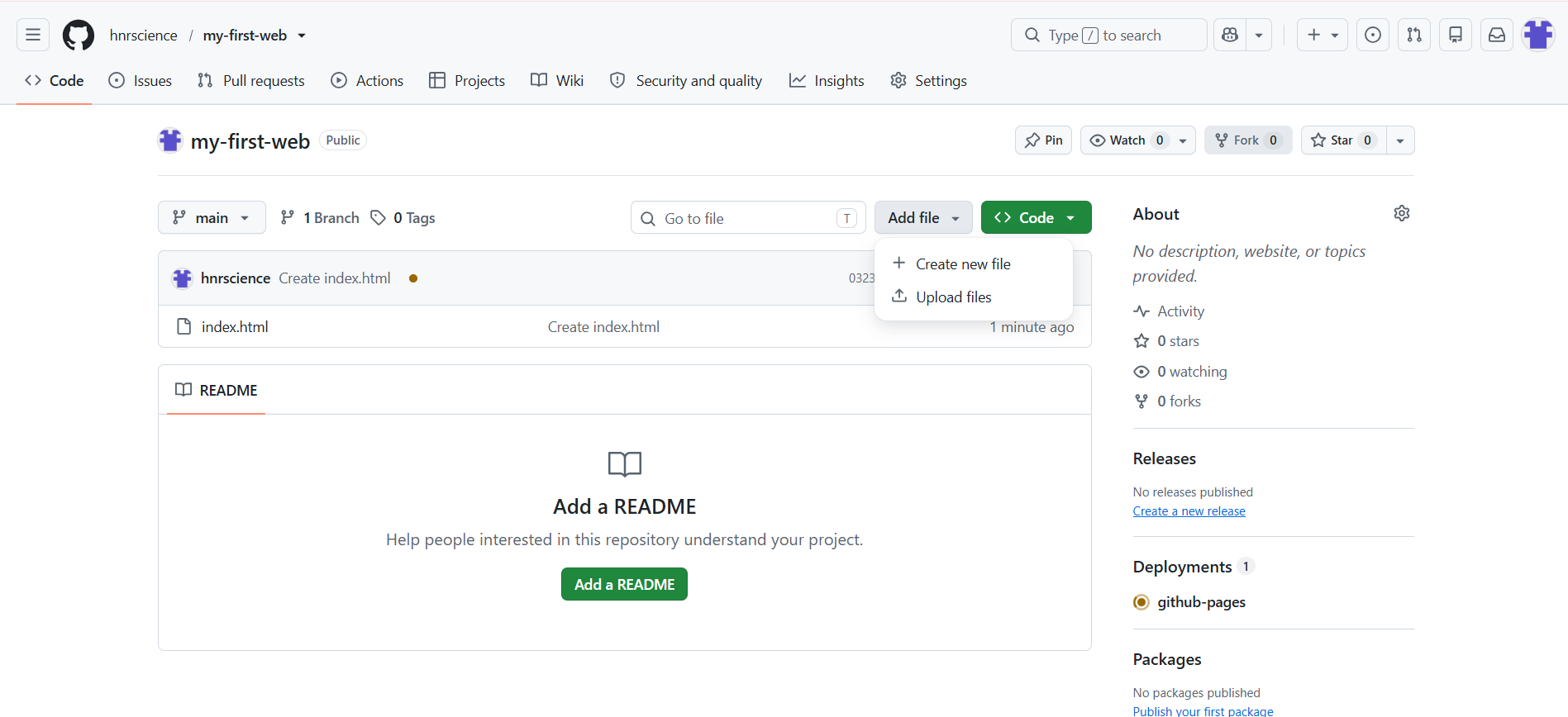View the 0 Tags link
1568x717 pixels.
(403, 217)
